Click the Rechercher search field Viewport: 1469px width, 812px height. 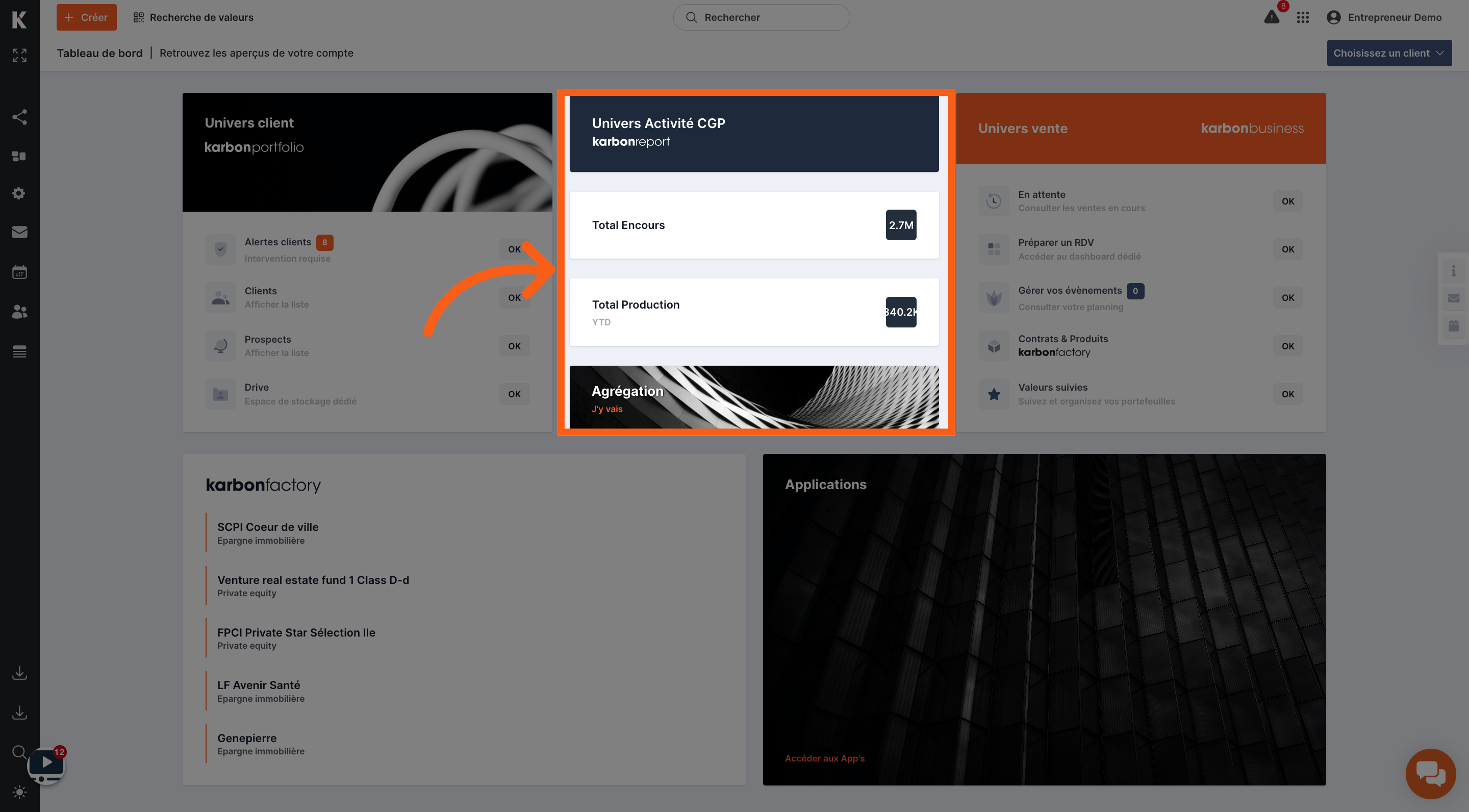(x=762, y=18)
